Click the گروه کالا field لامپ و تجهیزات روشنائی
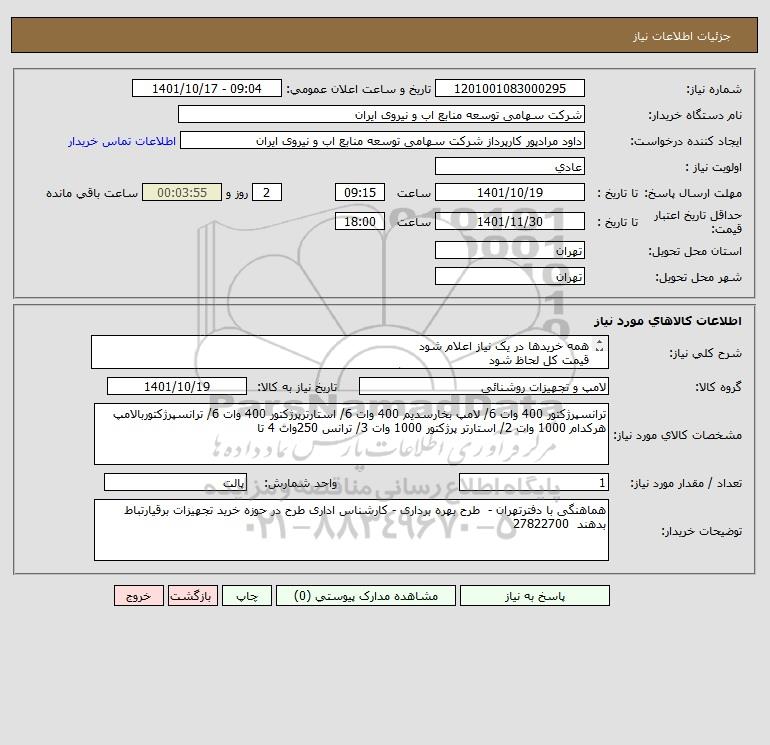The image size is (770, 745). pos(484,386)
